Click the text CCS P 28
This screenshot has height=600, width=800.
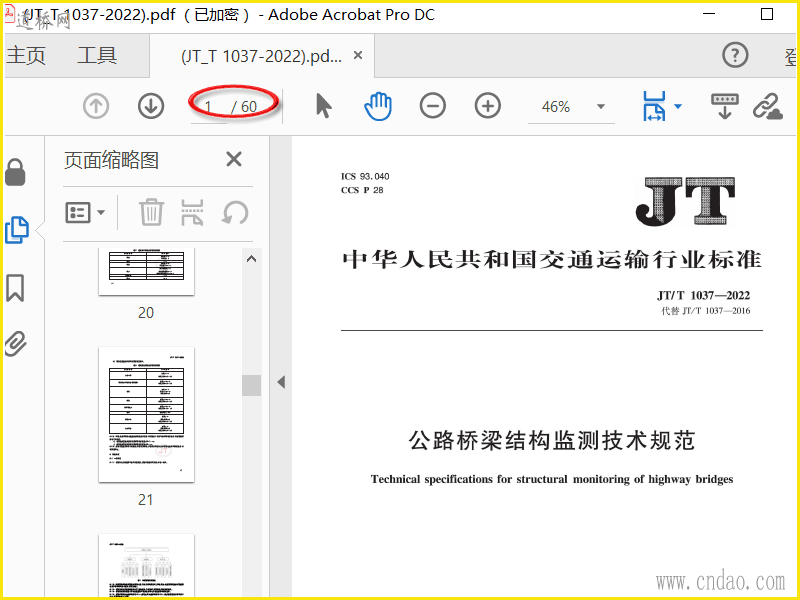362,190
